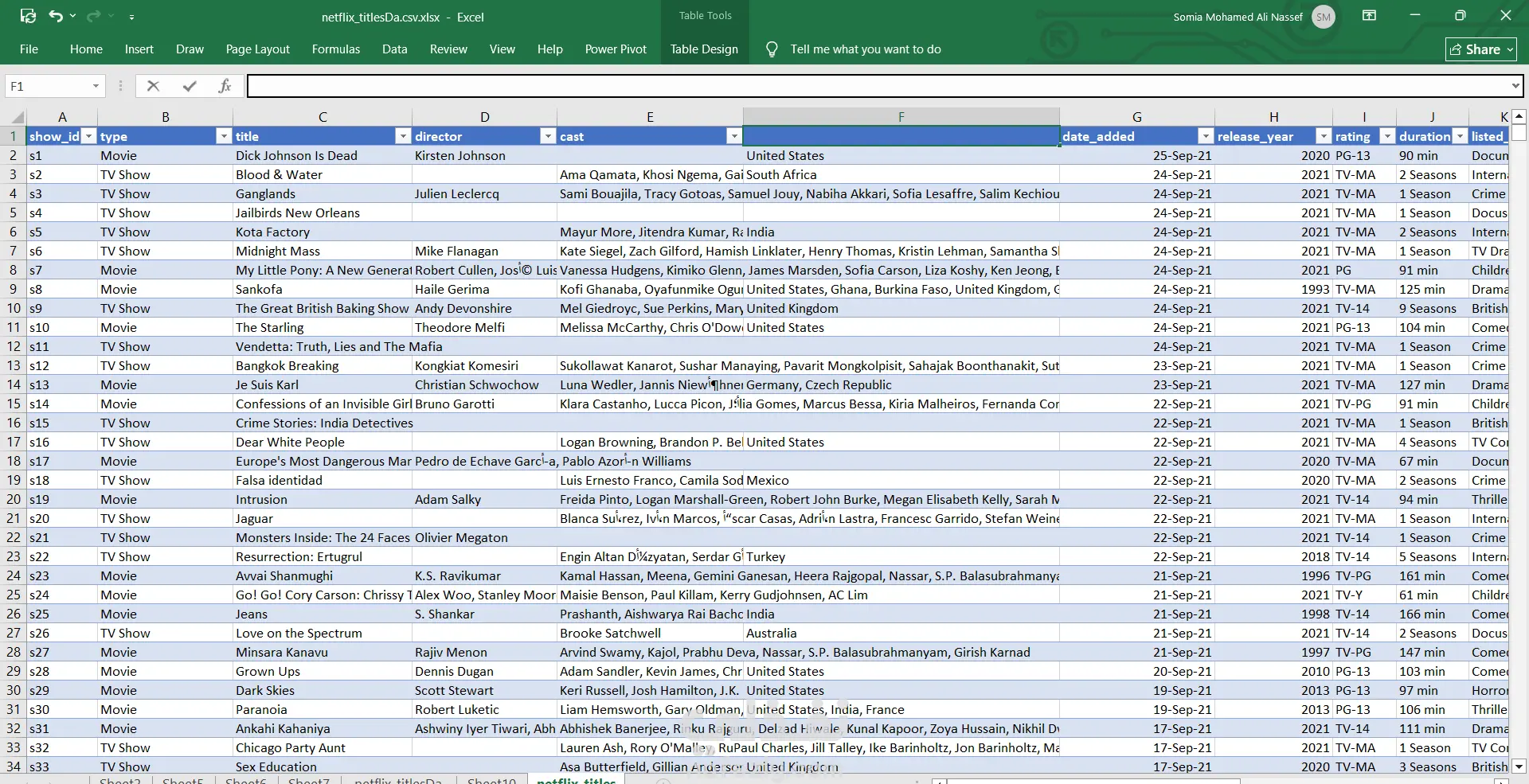Select column G header
The height and width of the screenshot is (784, 1529).
tap(1137, 117)
